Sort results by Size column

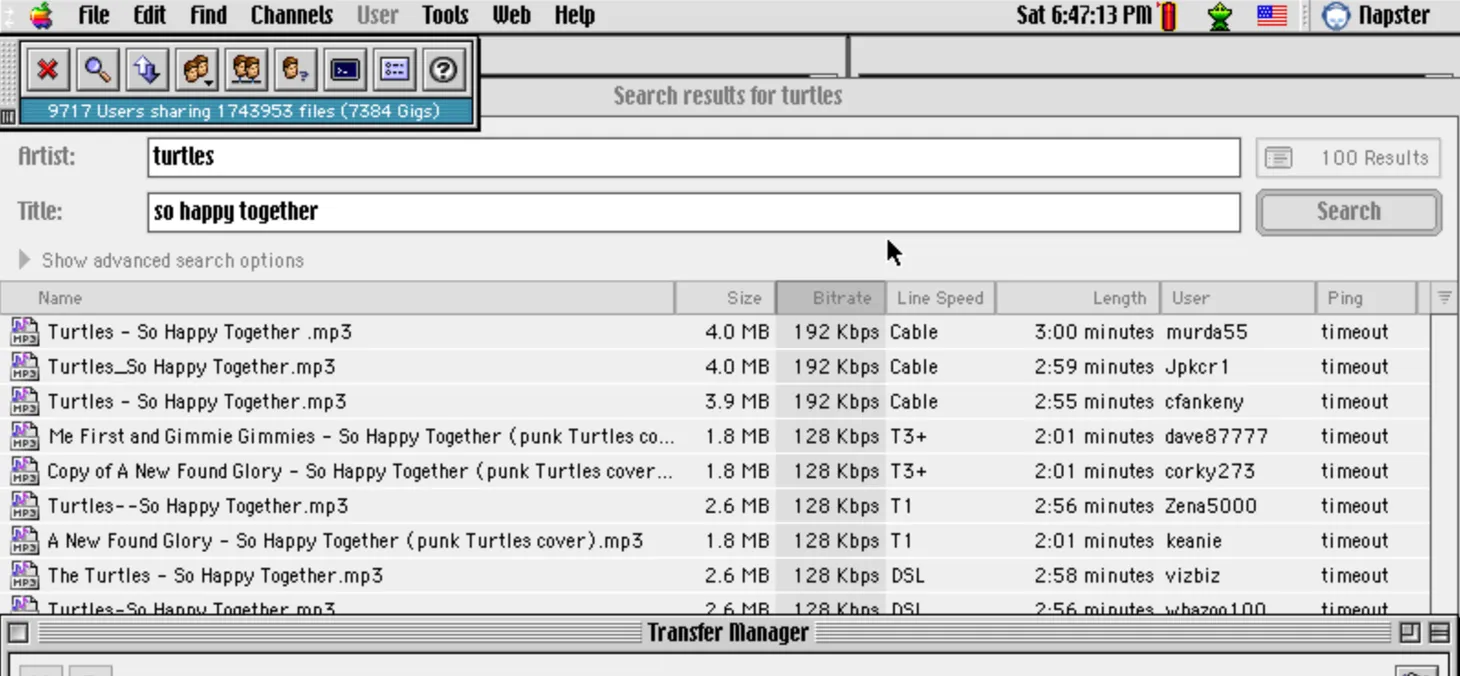pyautogui.click(x=726, y=298)
